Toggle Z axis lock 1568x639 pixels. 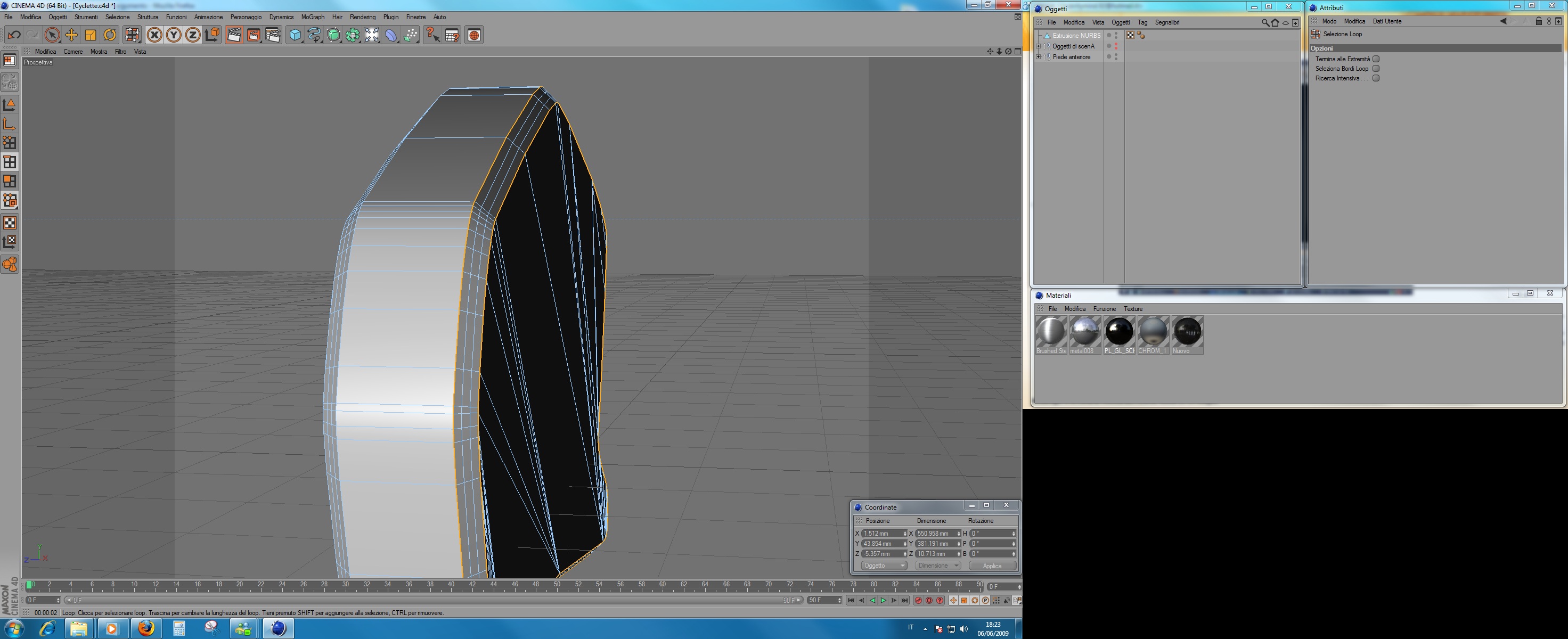pyautogui.click(x=192, y=35)
